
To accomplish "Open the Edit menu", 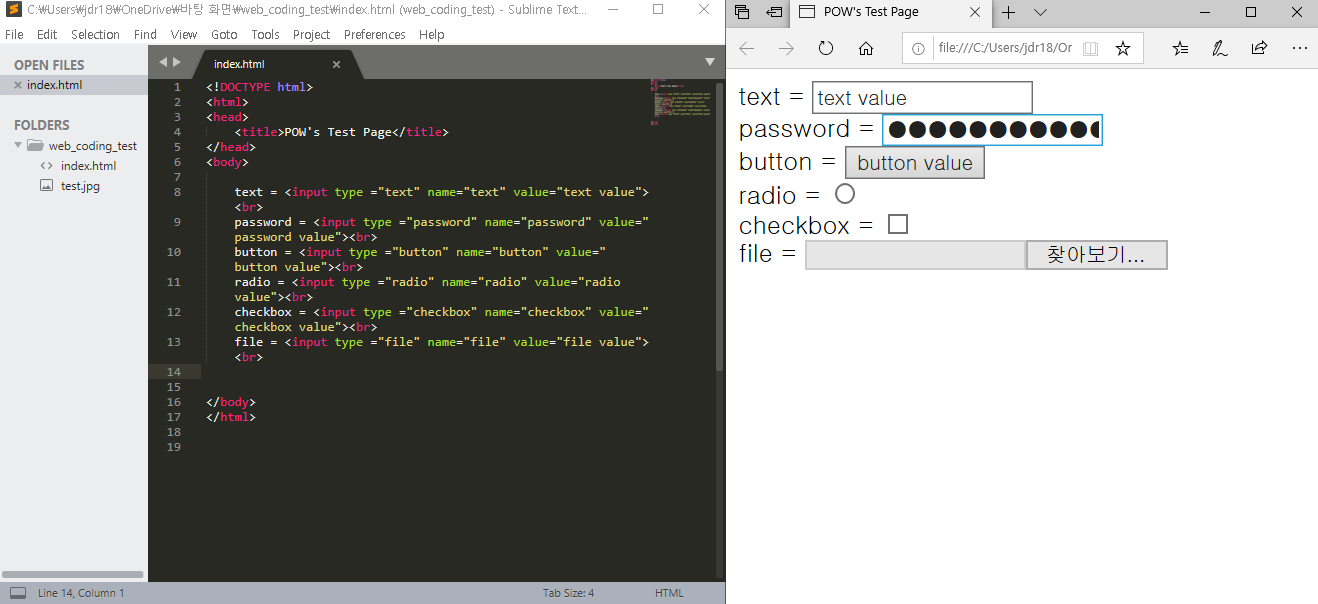I will (x=47, y=34).
